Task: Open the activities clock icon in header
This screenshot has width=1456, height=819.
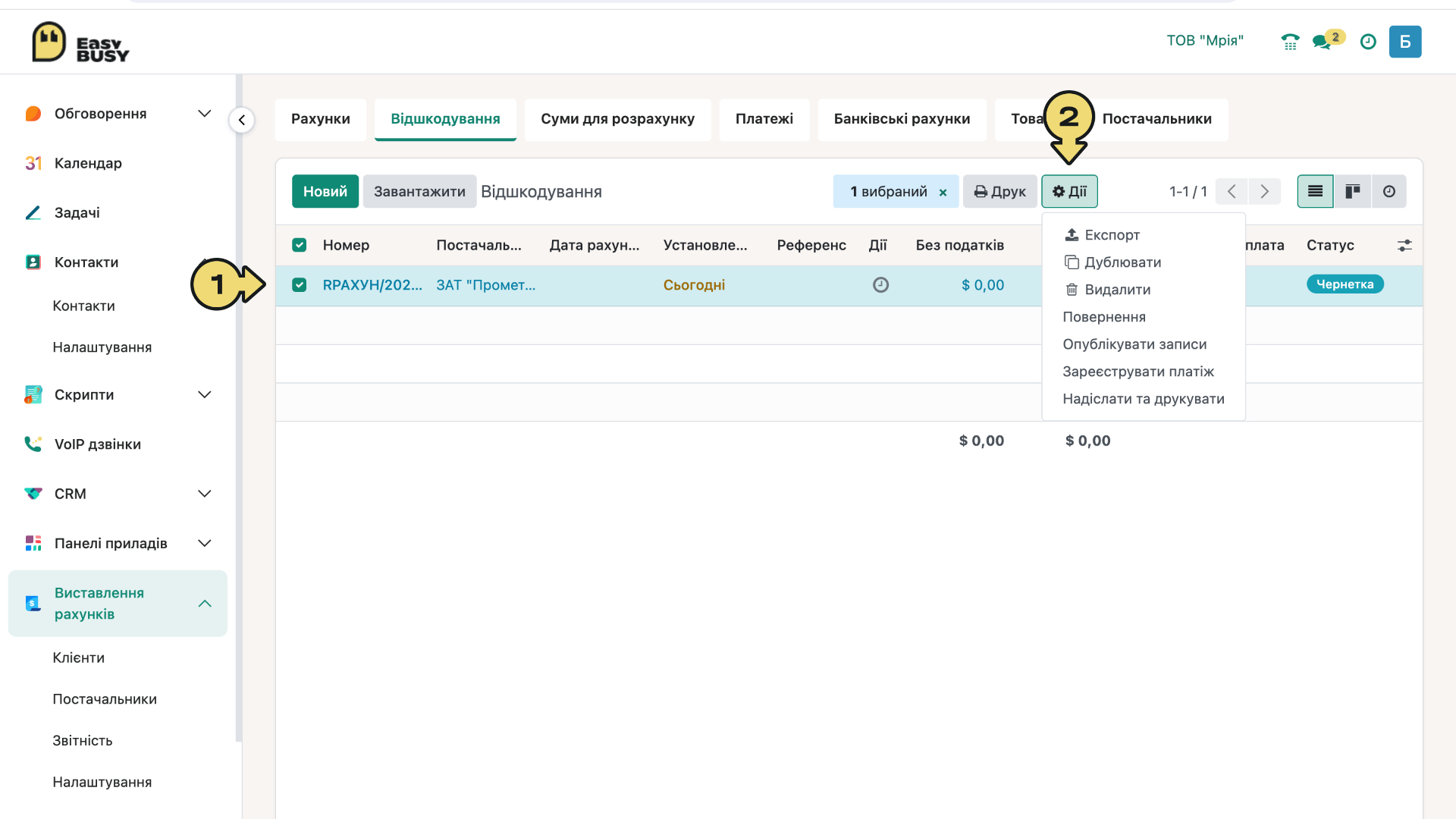Action: (x=1368, y=42)
